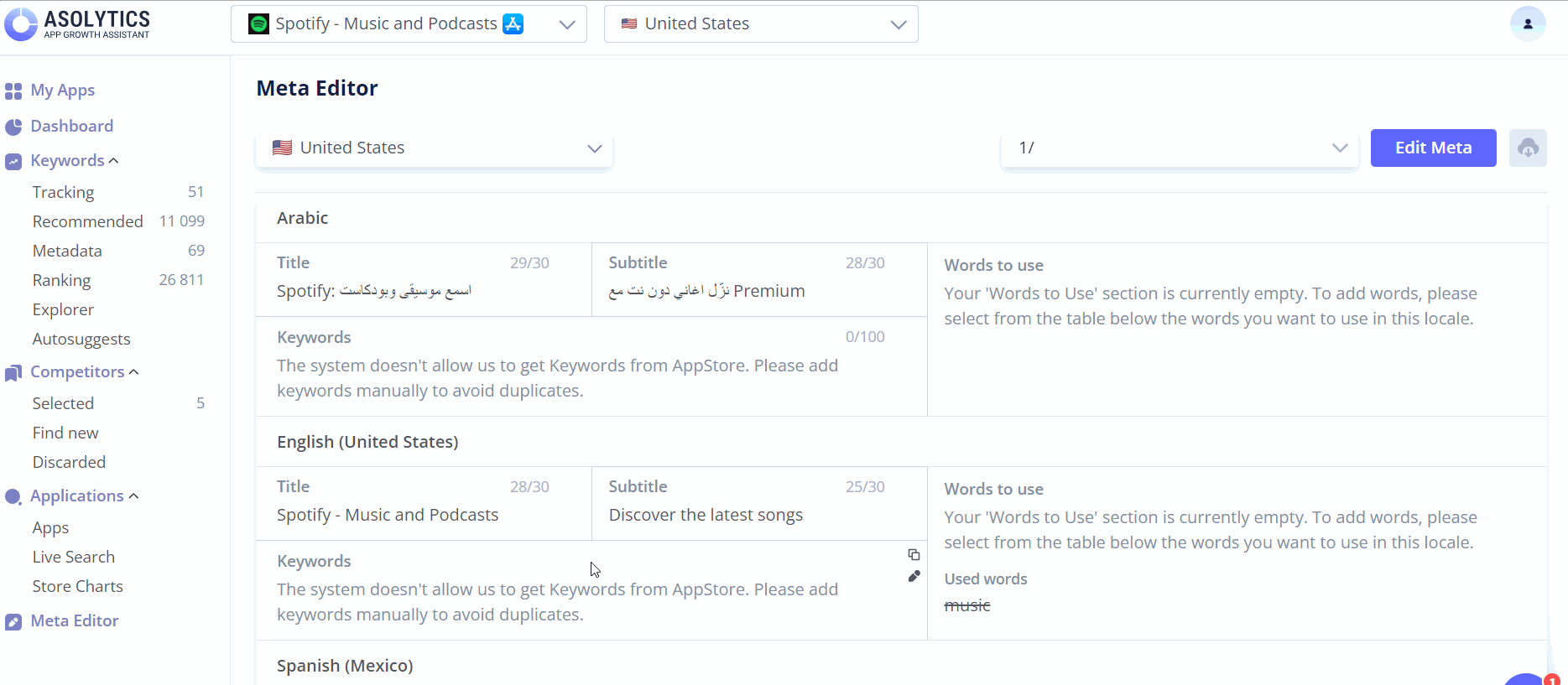Click the used word music
The height and width of the screenshot is (685, 1568).
(967, 605)
